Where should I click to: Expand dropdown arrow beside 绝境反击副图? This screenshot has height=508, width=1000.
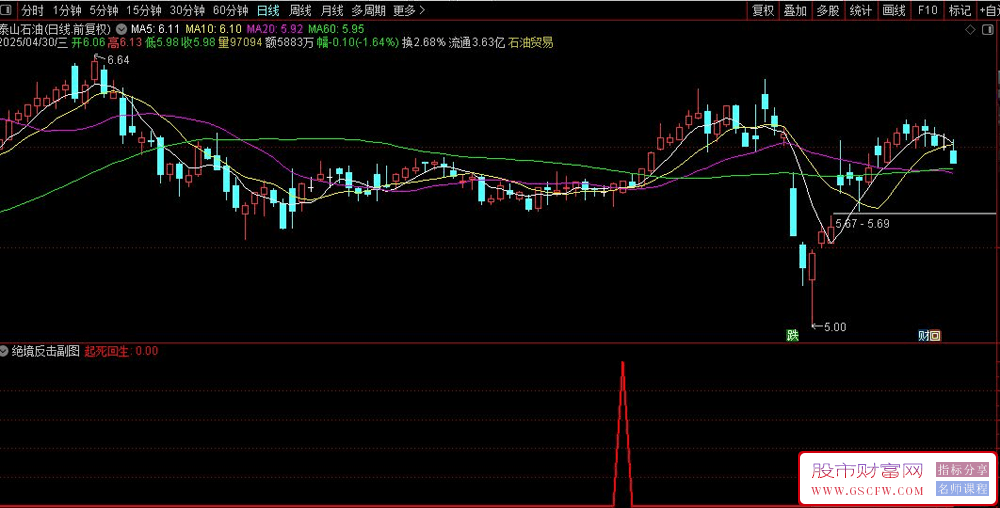[4, 351]
